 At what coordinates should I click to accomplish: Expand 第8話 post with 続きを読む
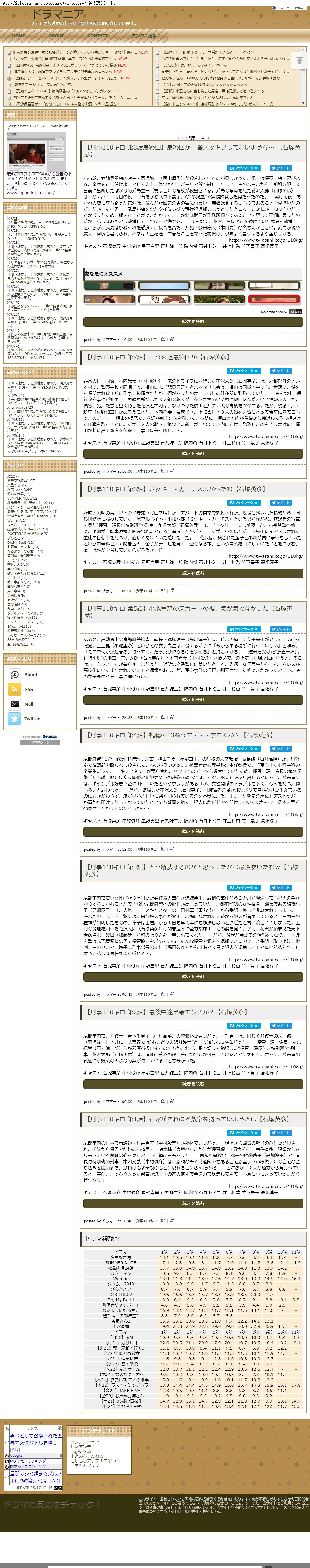193,321
